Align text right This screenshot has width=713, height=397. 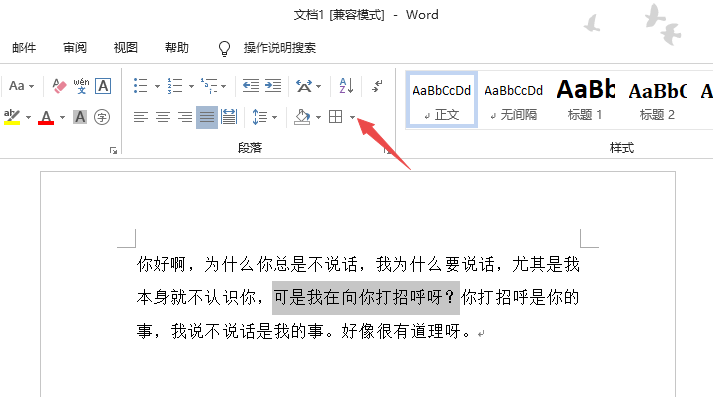click(x=185, y=117)
